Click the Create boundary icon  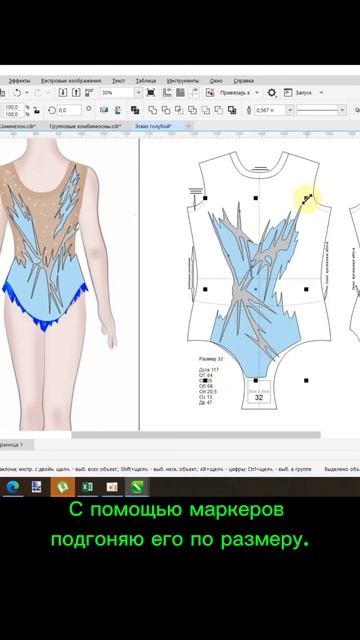[232, 110]
